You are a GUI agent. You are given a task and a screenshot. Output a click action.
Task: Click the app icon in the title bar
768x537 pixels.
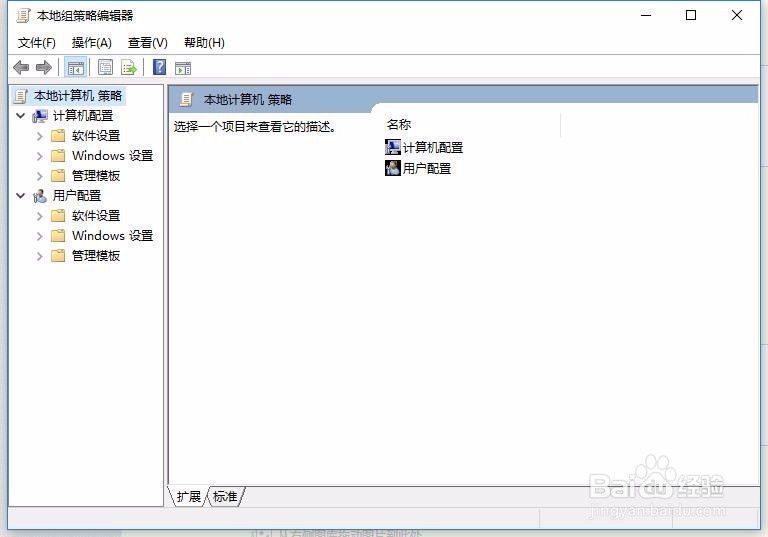(23, 16)
